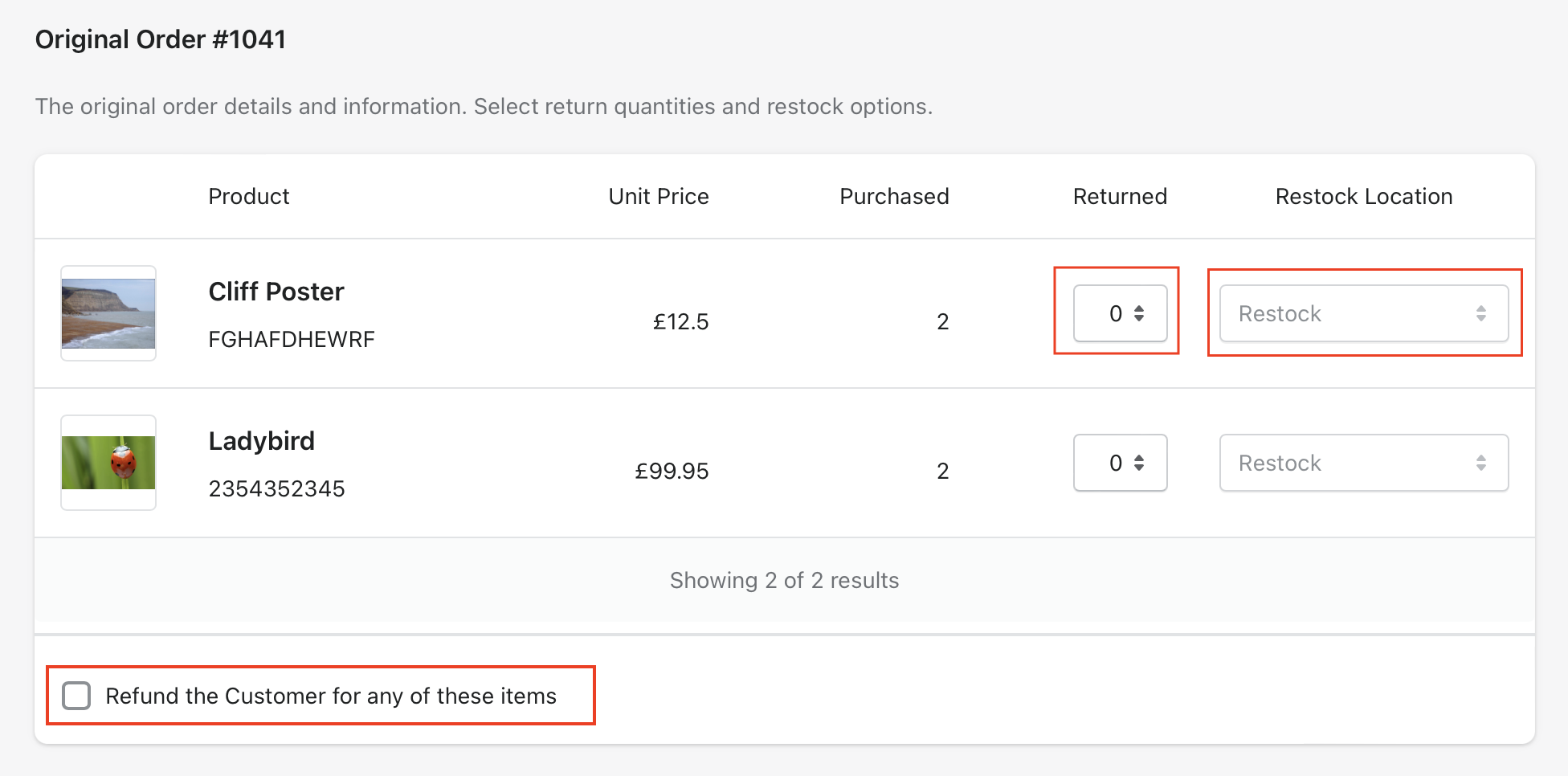1568x776 pixels.
Task: Open Cliff Poster product thumbnail
Action: (108, 313)
